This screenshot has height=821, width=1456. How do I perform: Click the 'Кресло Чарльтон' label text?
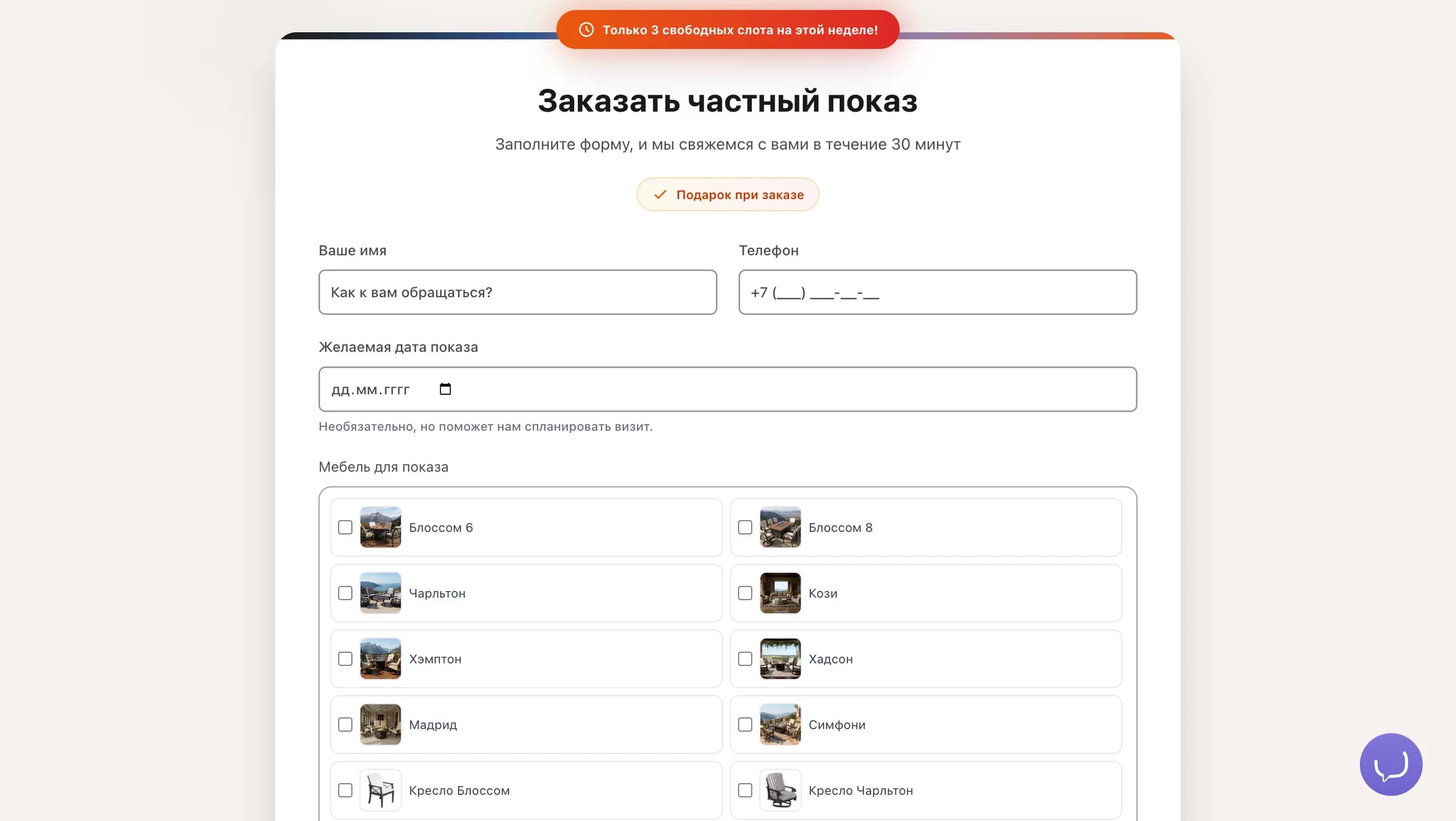861,791
